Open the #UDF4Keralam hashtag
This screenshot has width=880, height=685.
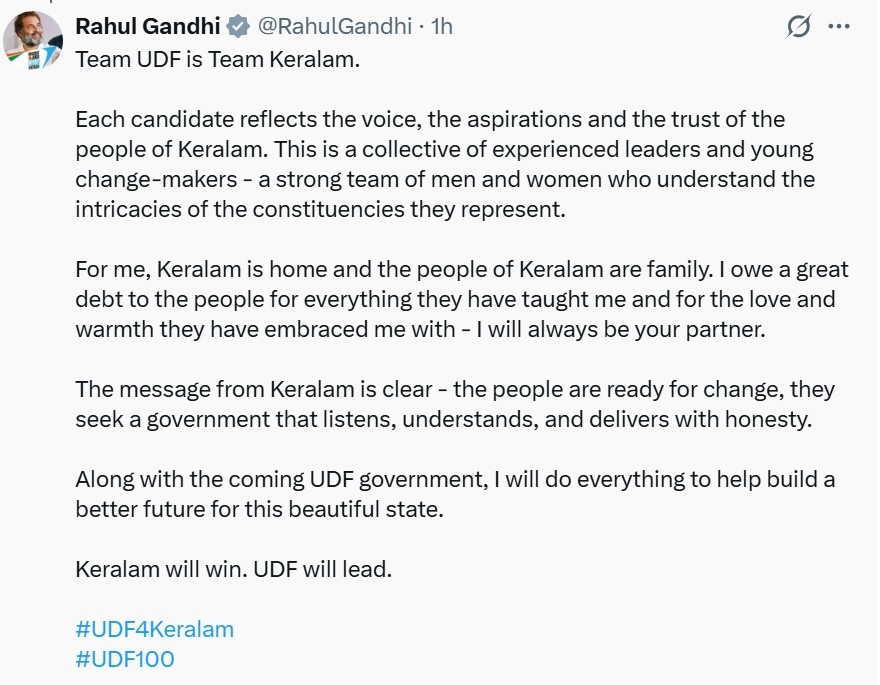pyautogui.click(x=154, y=629)
